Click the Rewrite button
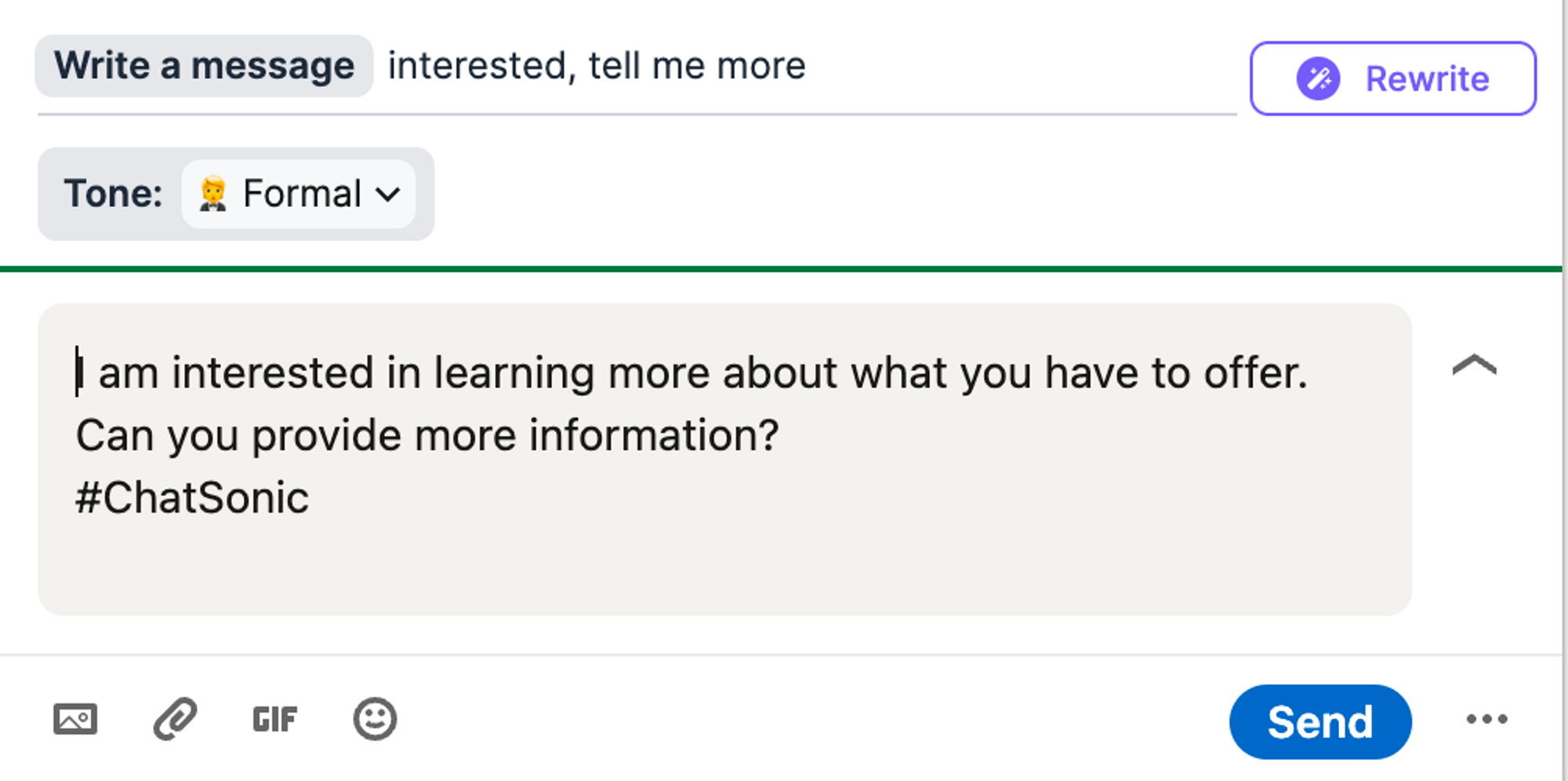The height and width of the screenshot is (781, 1568). 1392,78
